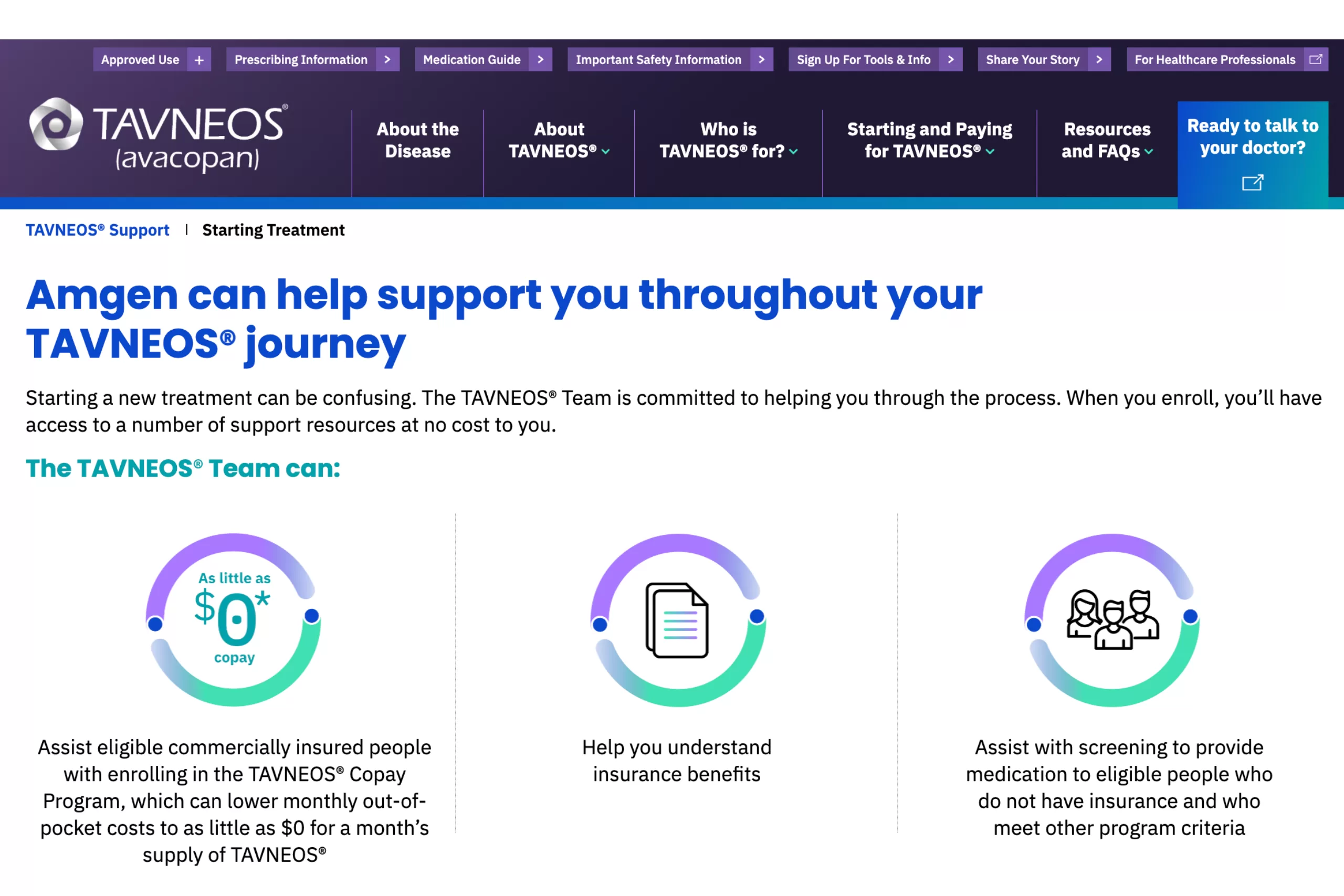Click the arrow beside Sign Up For Tools & Info

tap(950, 59)
